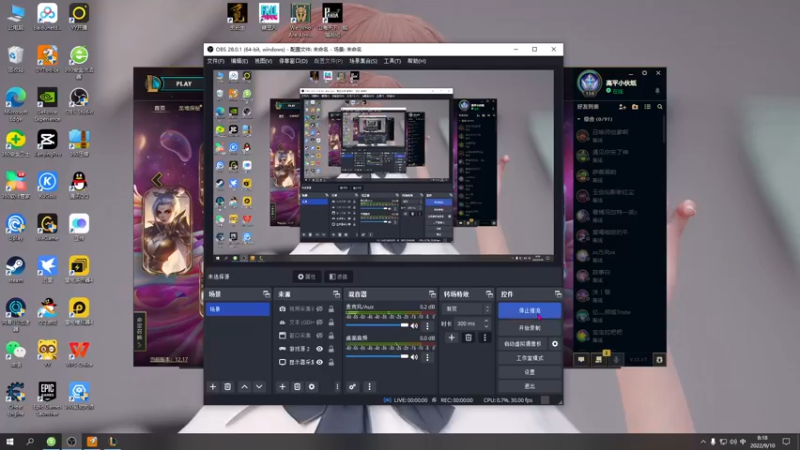This screenshot has width=800, height=450.
Task: Mute the Desktop Audio channel speaker icon
Action: pos(414,357)
